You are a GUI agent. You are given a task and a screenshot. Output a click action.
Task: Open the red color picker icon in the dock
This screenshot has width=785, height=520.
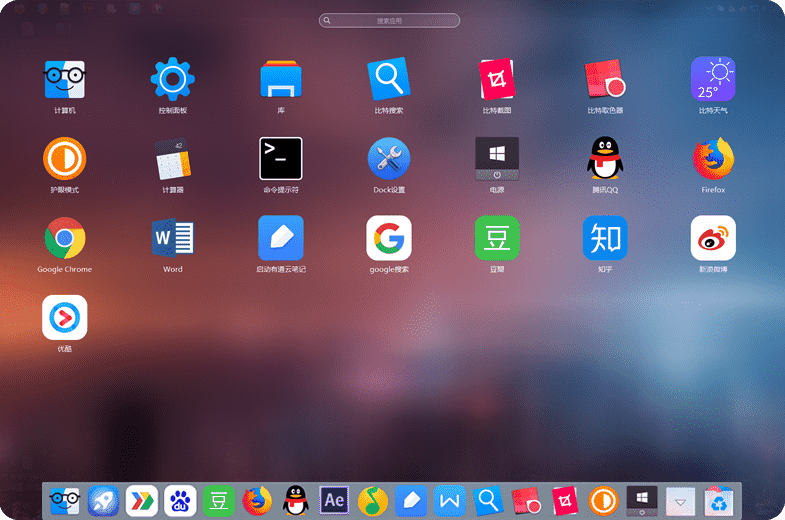(527, 500)
